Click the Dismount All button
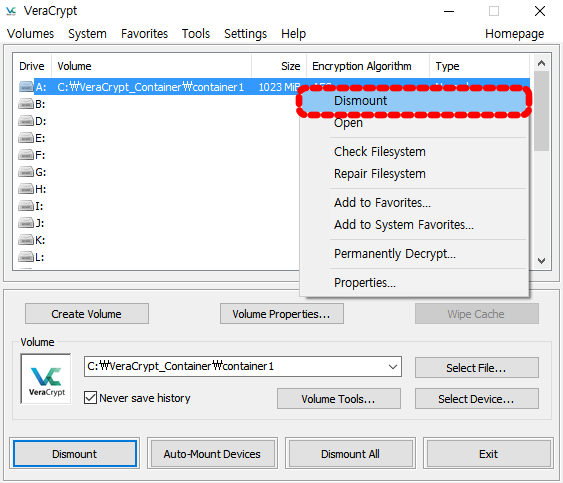This screenshot has width=563, height=483. [350, 454]
